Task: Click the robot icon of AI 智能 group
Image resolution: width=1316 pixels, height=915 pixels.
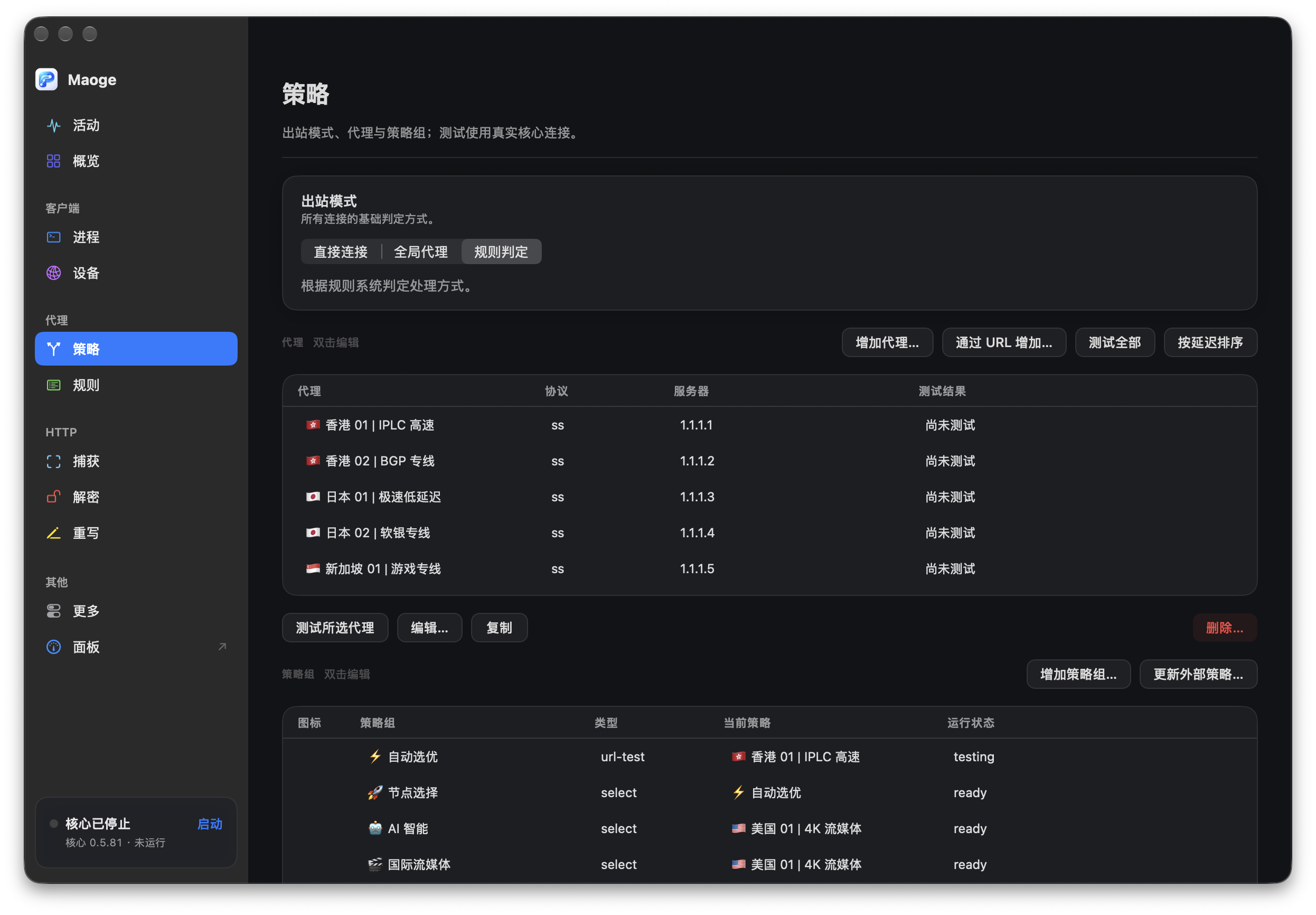Action: tap(375, 828)
